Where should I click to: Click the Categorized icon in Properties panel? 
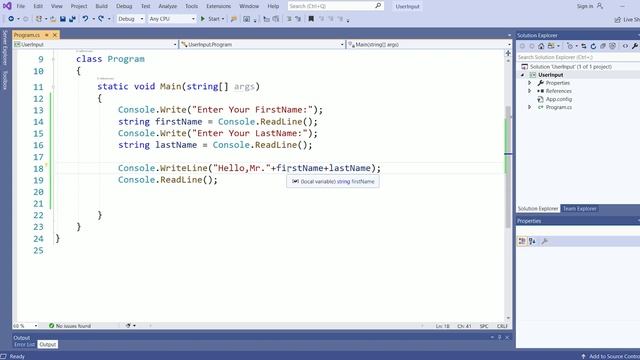[x=522, y=241]
